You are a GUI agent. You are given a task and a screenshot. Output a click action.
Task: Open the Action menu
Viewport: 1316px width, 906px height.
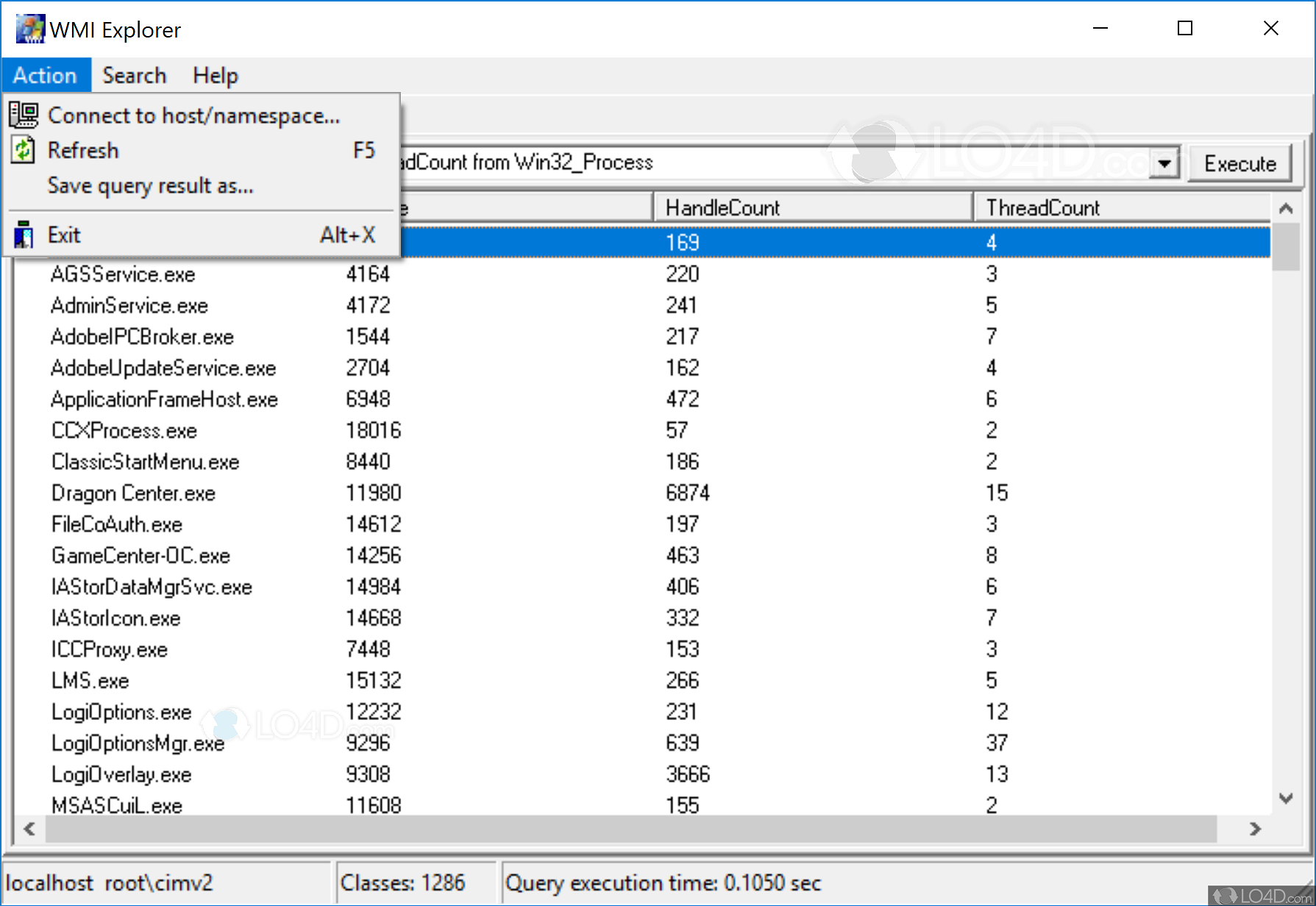tap(46, 75)
